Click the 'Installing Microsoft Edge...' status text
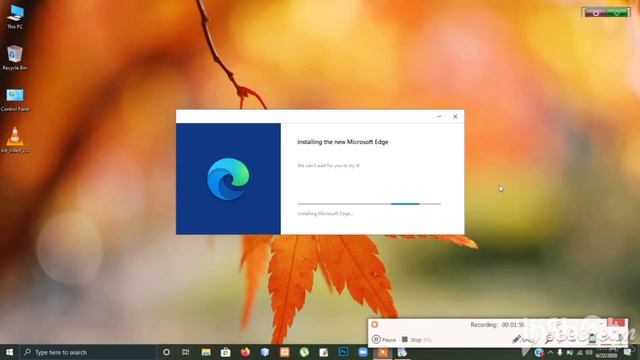Image resolution: width=640 pixels, height=360 pixels. click(x=325, y=213)
